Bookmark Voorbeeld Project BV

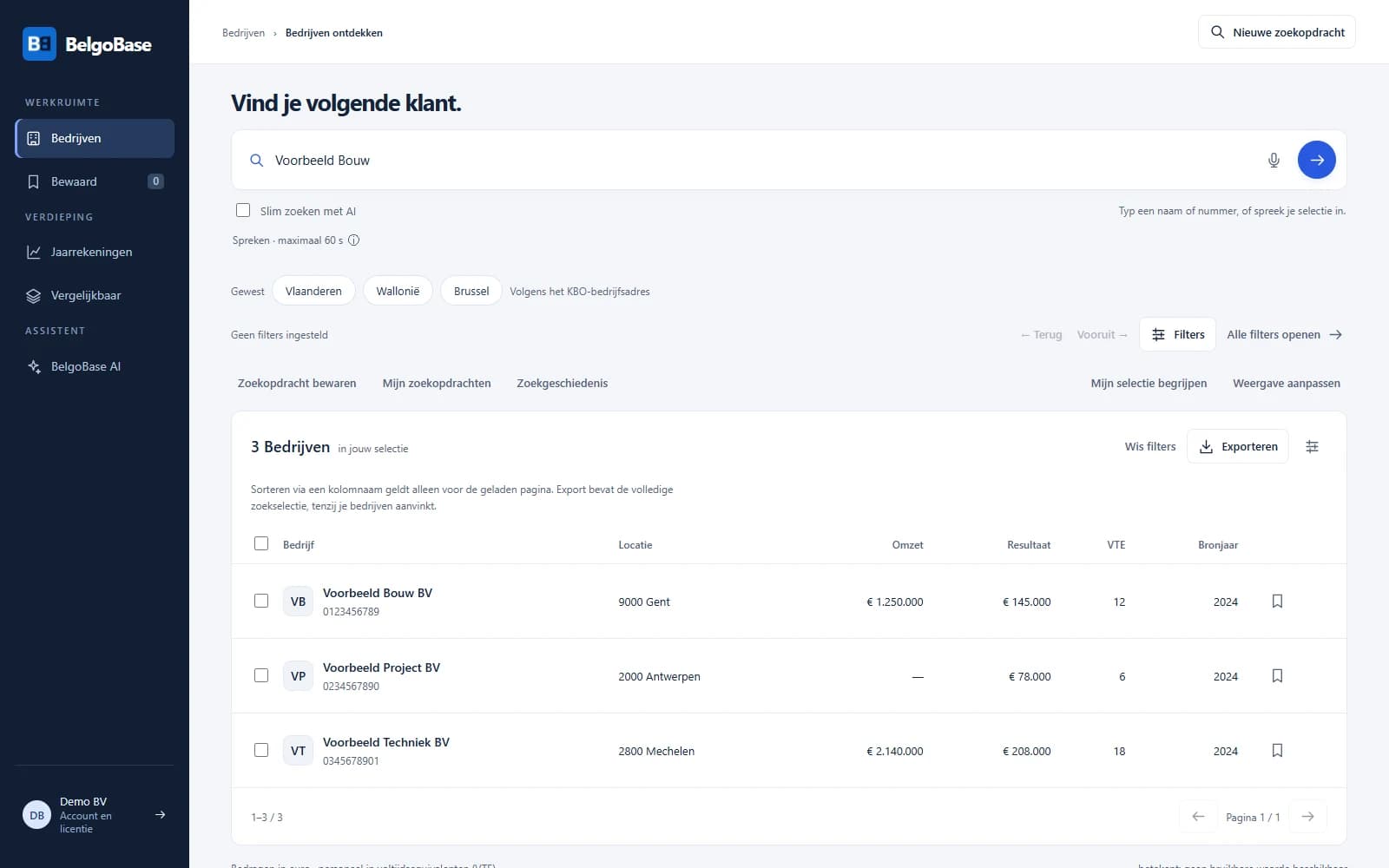click(1277, 676)
